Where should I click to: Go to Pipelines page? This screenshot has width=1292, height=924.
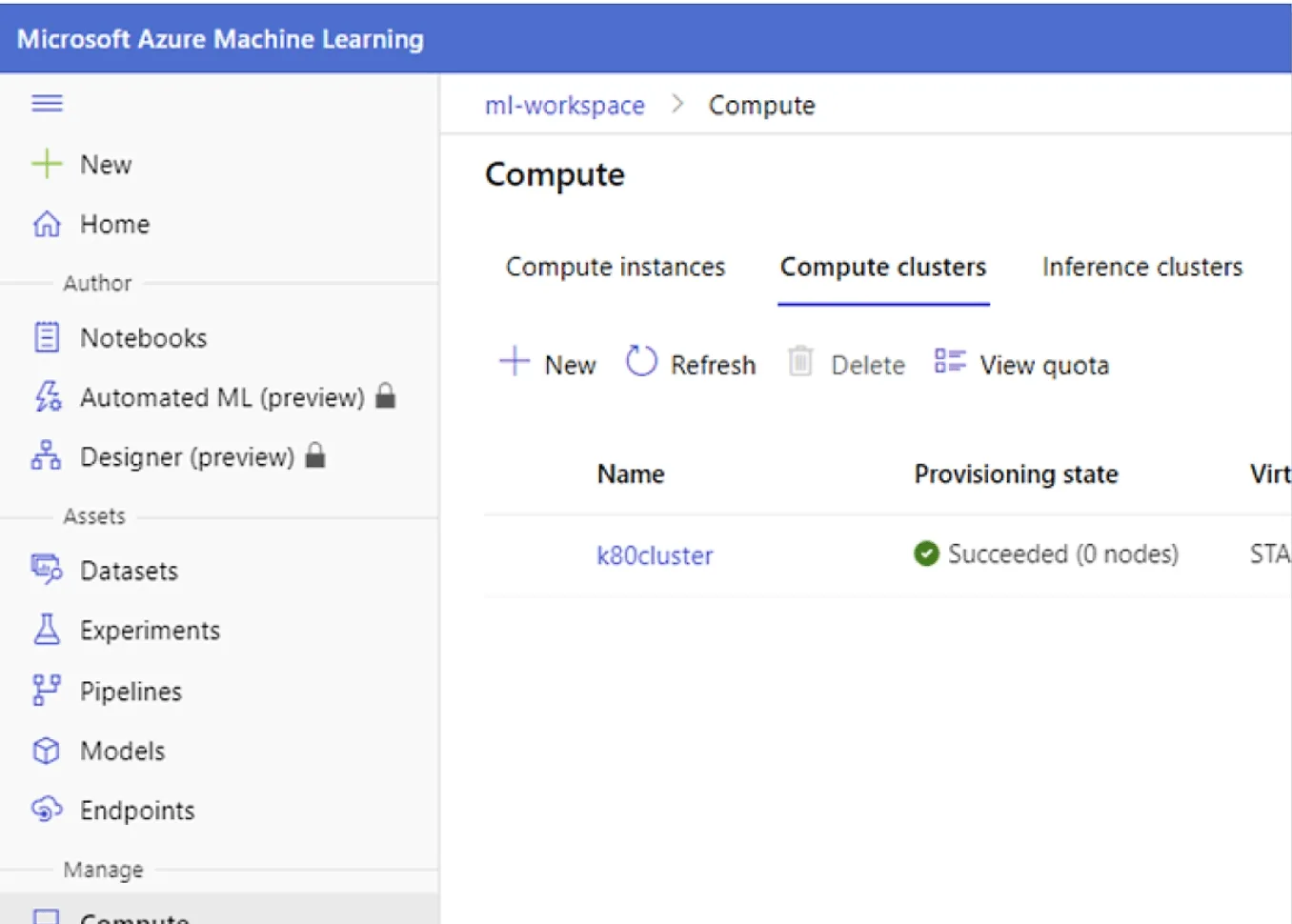131,692
